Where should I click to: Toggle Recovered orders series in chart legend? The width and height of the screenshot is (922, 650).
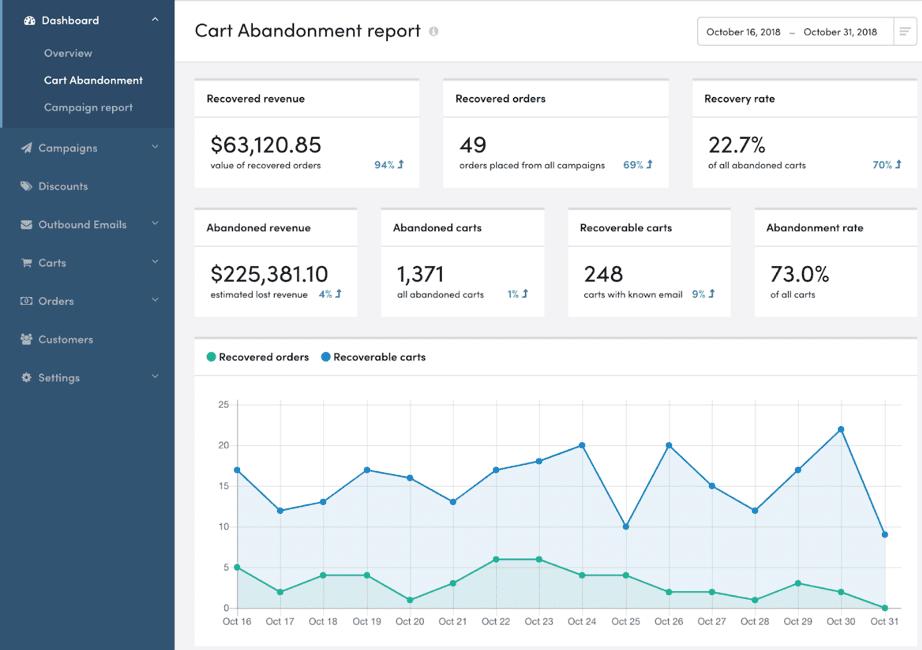tap(256, 357)
